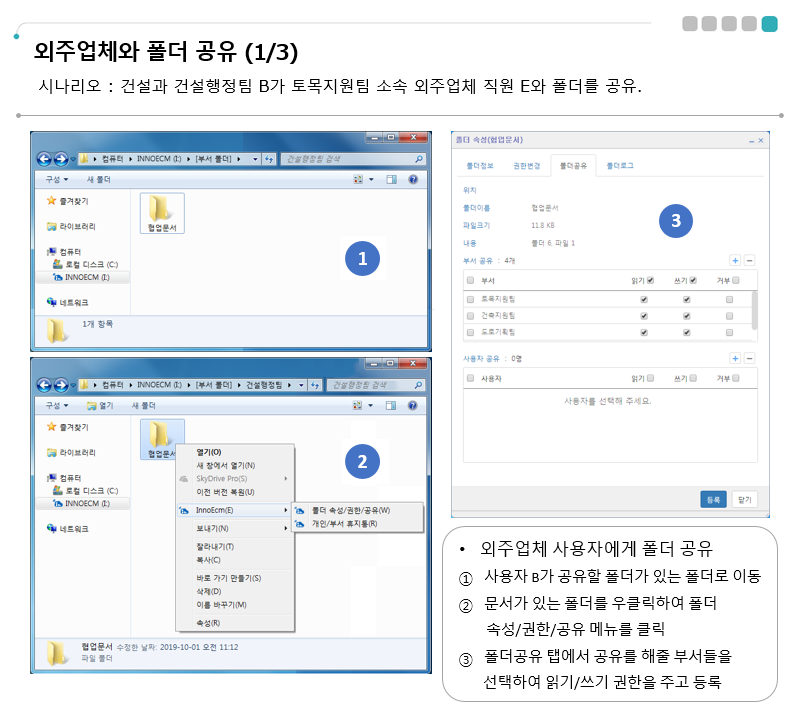
Task: Open 개인/부서 휴지통(R) from InnoEcm submenu
Action: coord(343,523)
